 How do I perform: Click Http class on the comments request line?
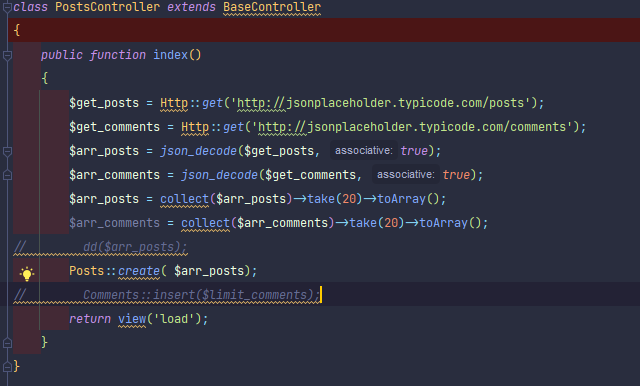(x=195, y=127)
